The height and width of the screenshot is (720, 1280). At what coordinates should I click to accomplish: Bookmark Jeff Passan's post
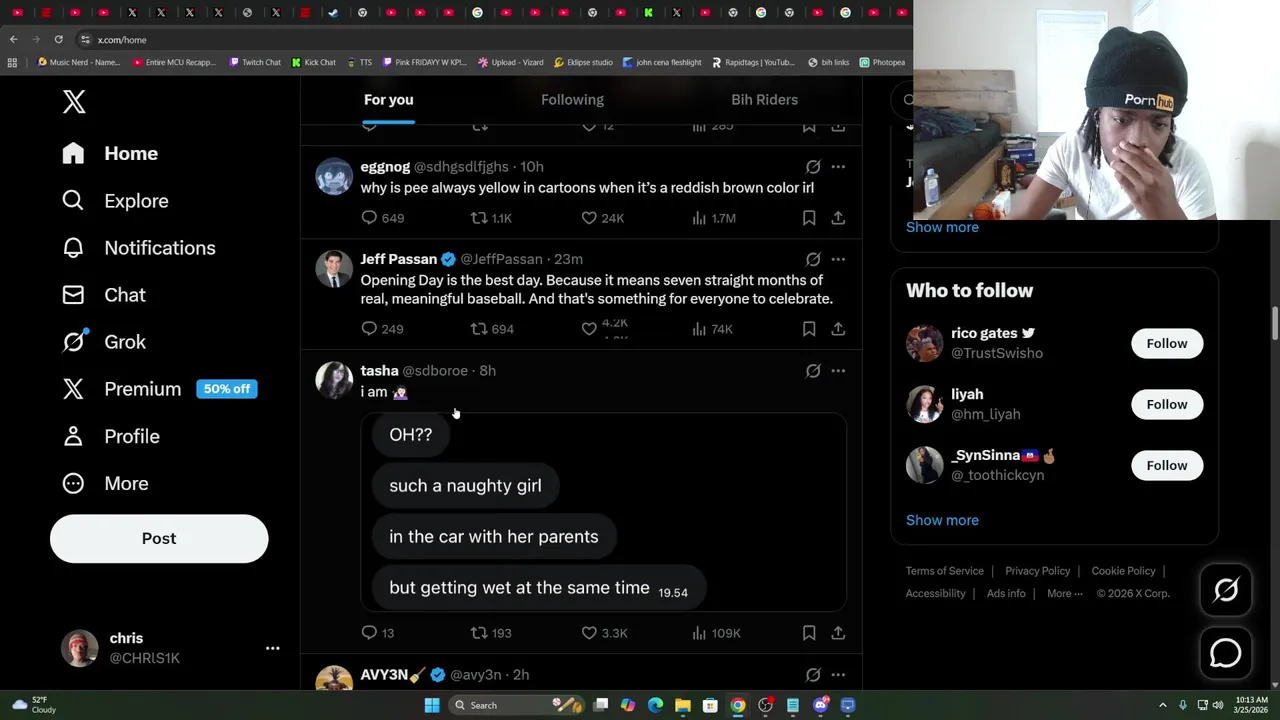point(809,329)
